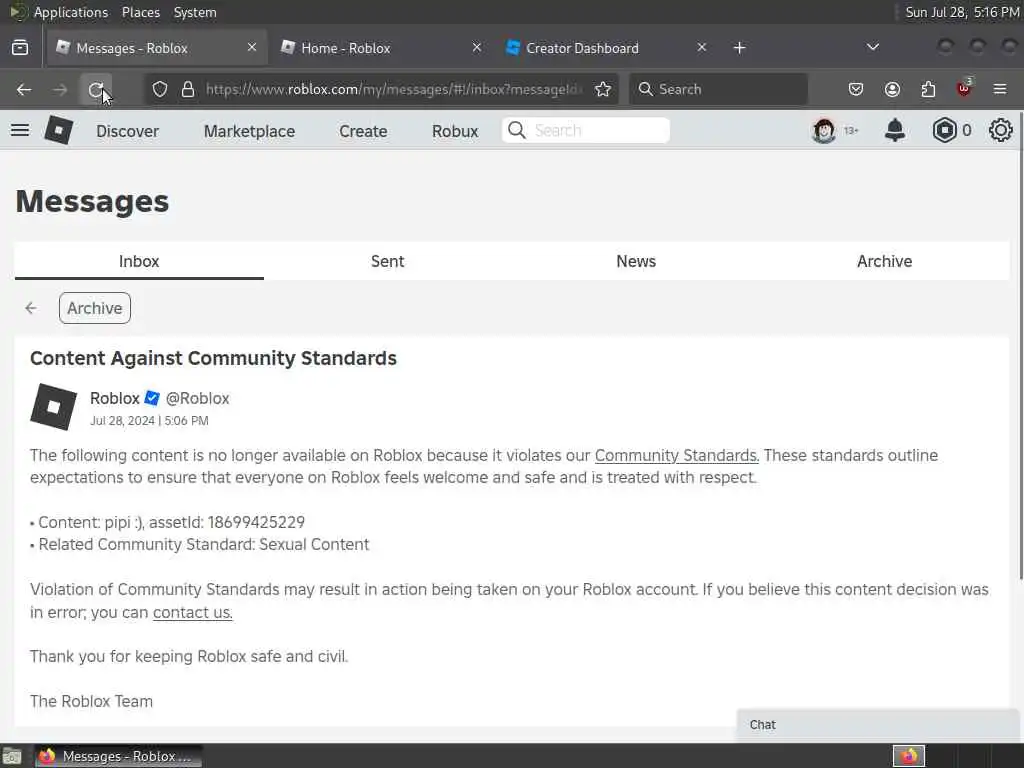Click the Roblox sender avatar thumbnail
Viewport: 1024px width, 768px height.
click(x=54, y=407)
